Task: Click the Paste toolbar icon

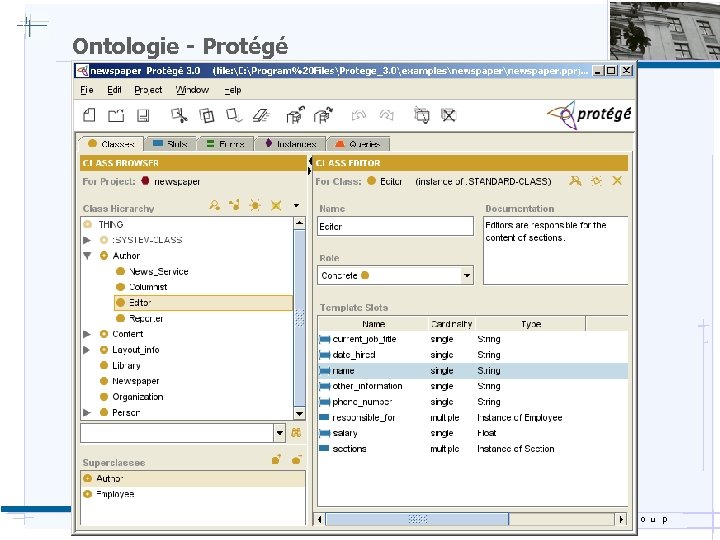Action: tap(234, 115)
